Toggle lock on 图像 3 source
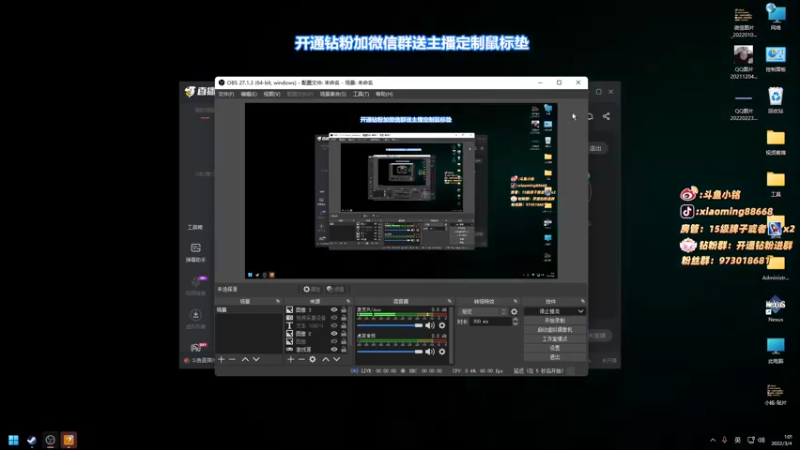800x450 pixels. (344, 310)
